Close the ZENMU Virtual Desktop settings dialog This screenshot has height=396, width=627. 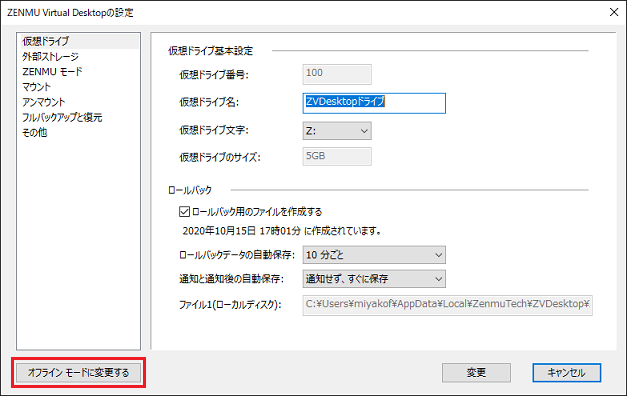click(x=614, y=12)
